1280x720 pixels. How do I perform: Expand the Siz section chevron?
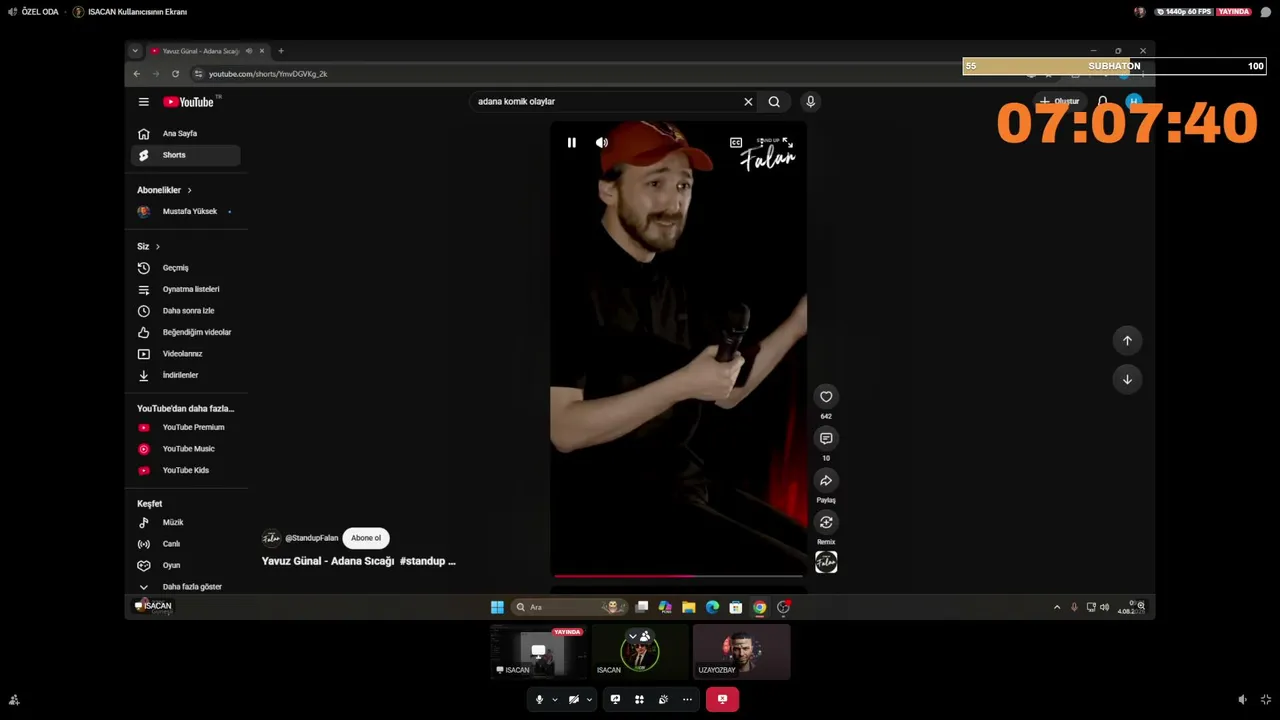point(157,247)
